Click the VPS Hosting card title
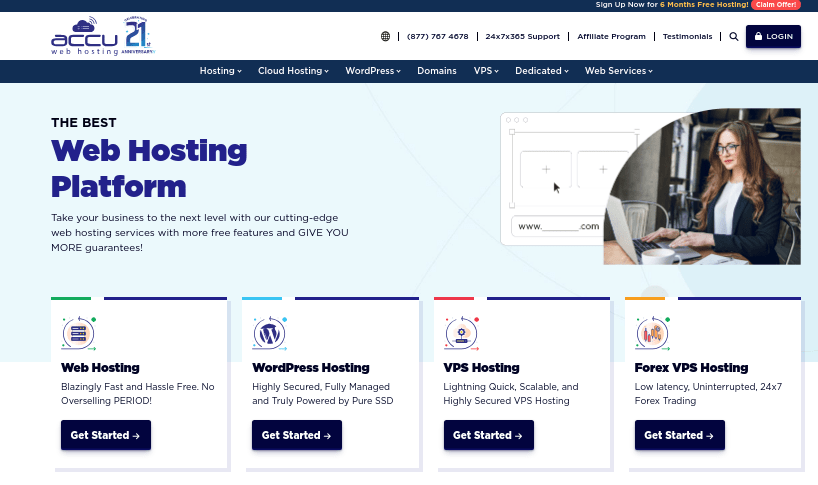 click(x=482, y=368)
